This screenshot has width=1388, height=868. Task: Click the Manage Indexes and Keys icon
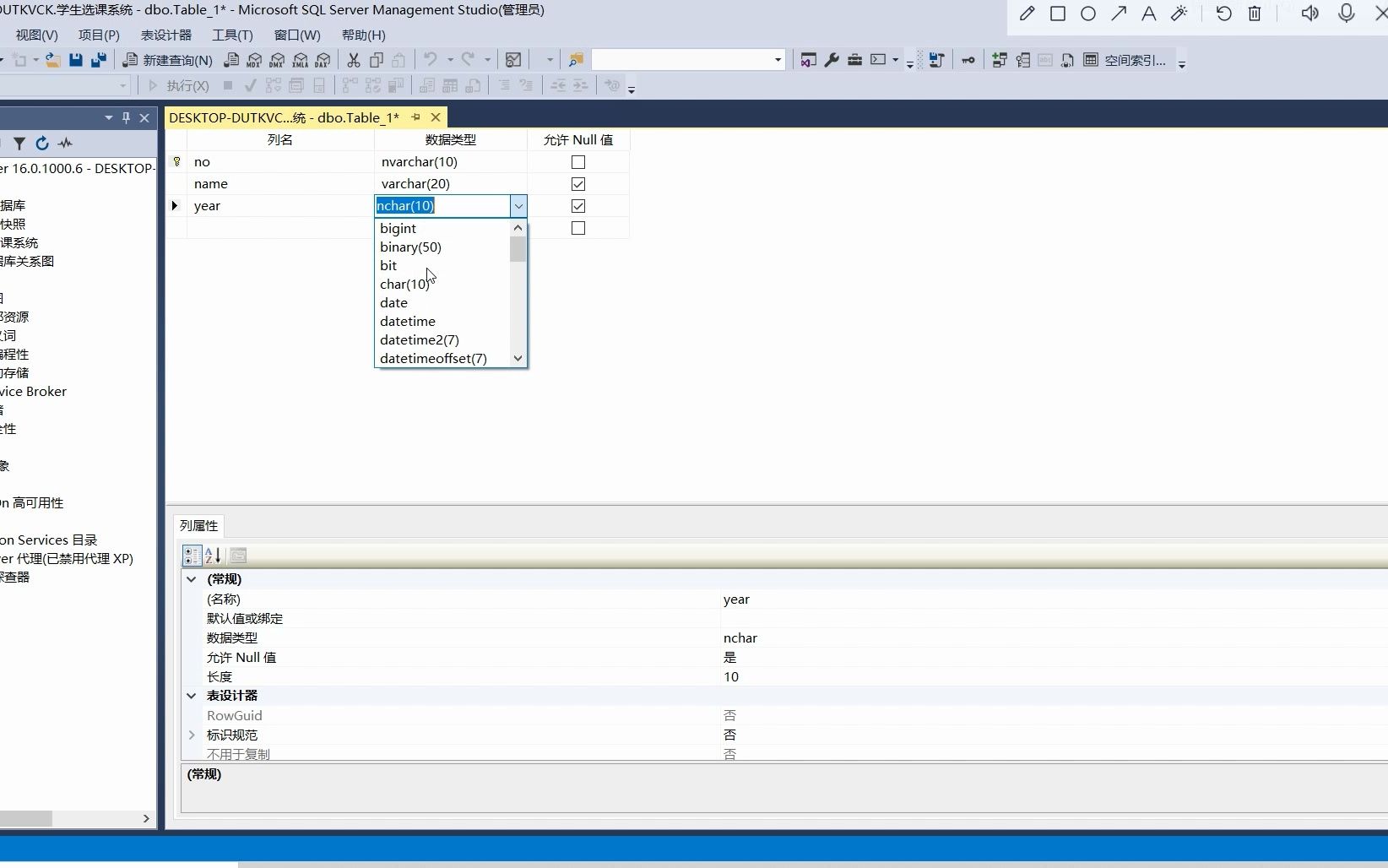(x=1022, y=60)
